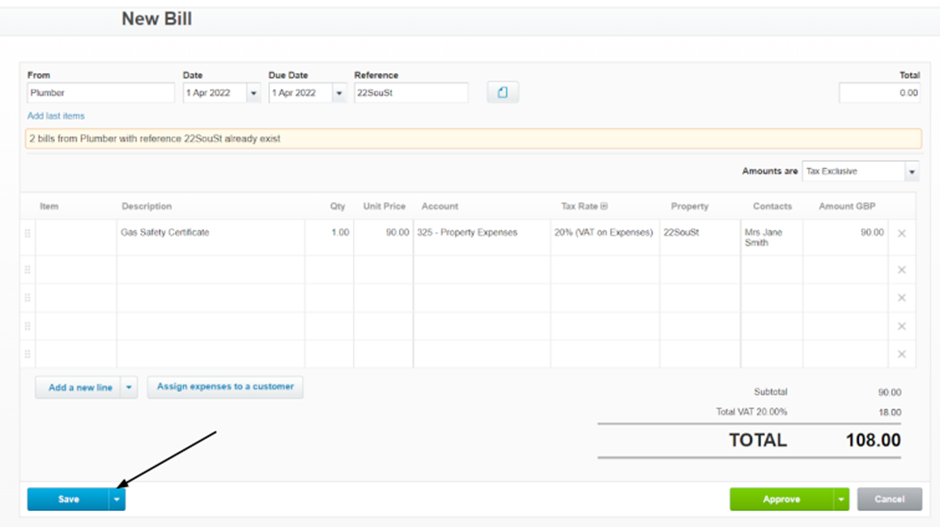
Task: Remove the last empty line item
Action: [x=901, y=354]
